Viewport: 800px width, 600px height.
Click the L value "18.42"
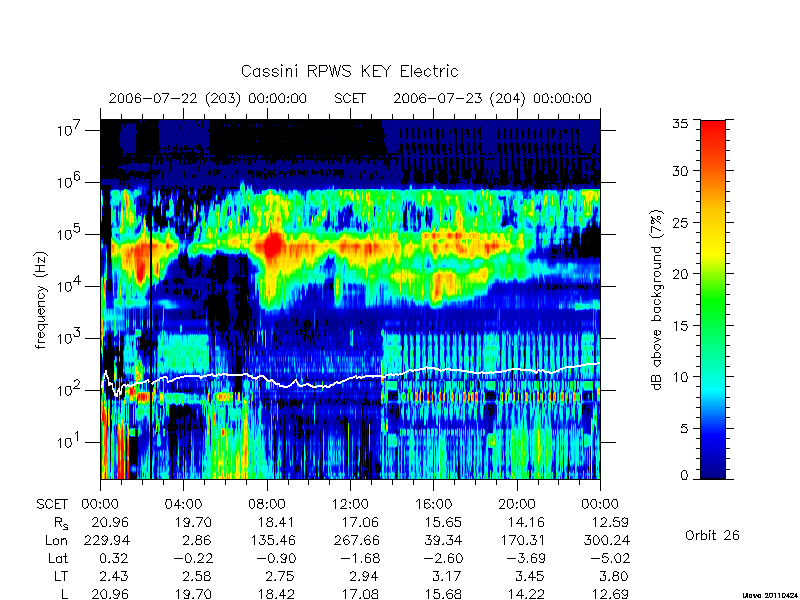278,594
